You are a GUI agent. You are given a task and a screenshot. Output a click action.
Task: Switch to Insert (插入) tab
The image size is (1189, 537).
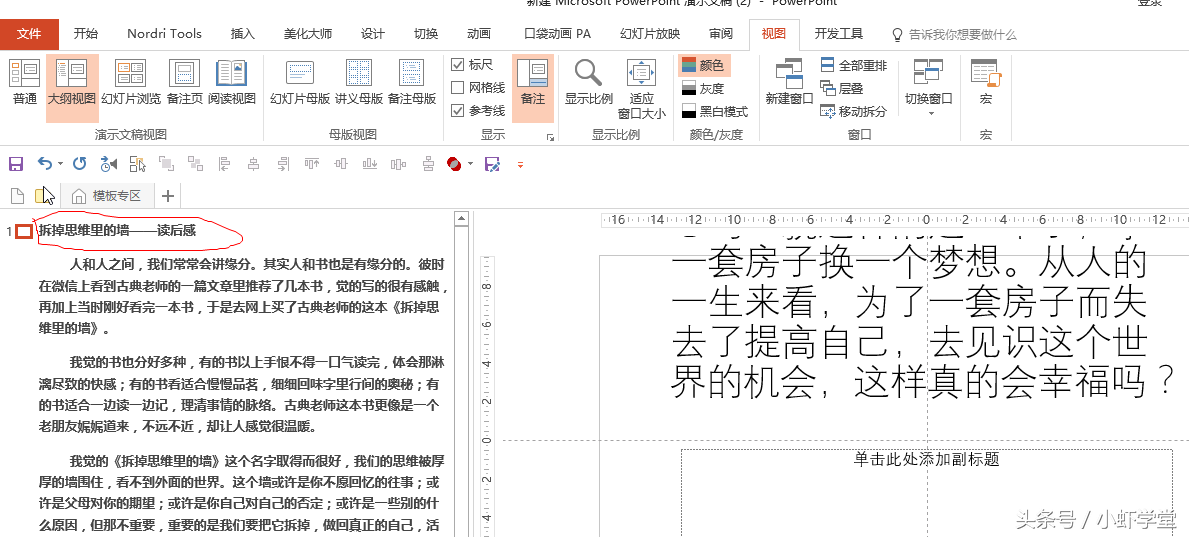(243, 33)
